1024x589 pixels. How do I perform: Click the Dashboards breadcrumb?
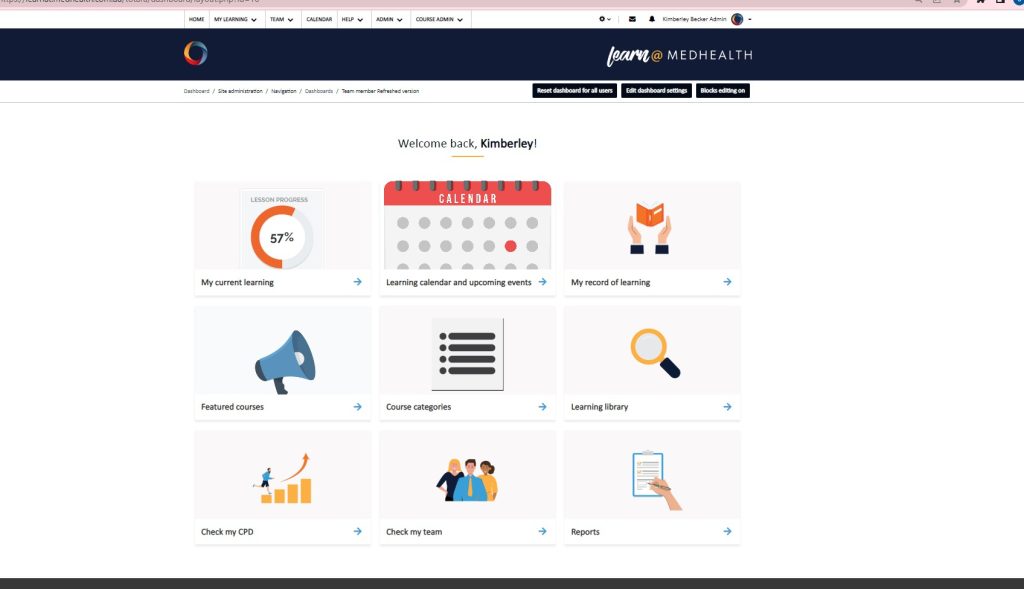tap(319, 91)
